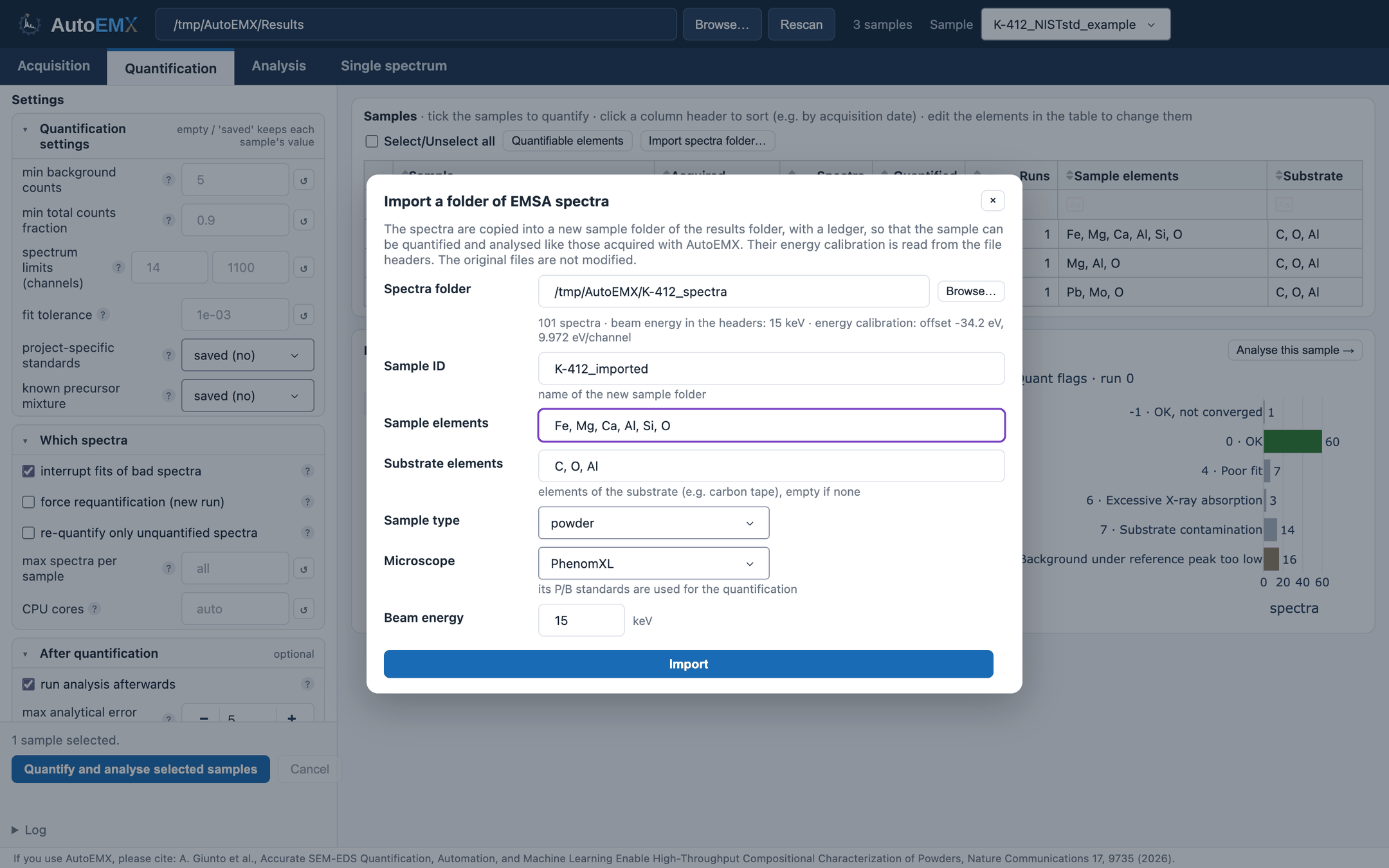This screenshot has width=1389, height=868.
Task: Click the Rescan button
Action: 801,24
